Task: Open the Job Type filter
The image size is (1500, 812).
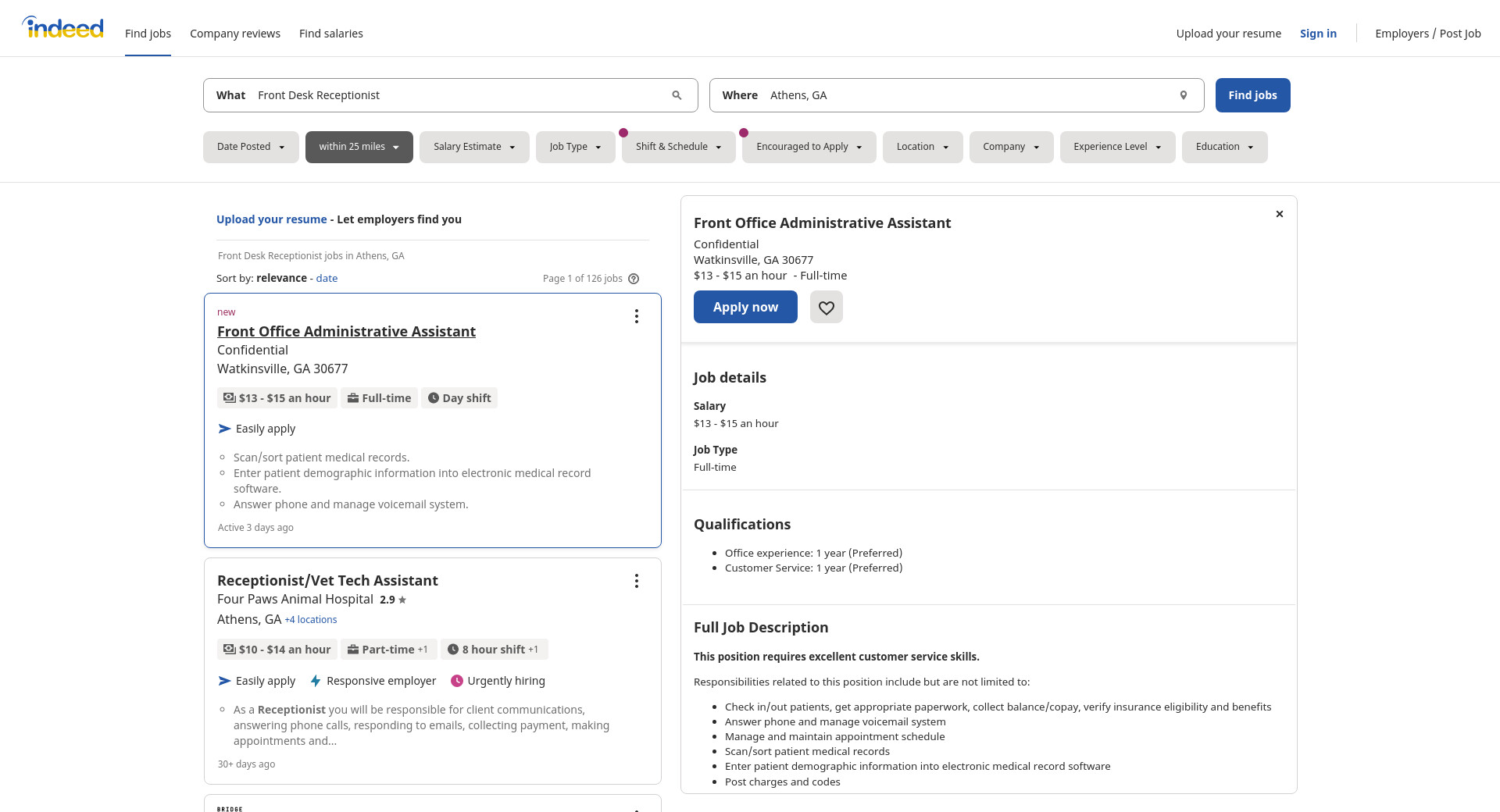Action: tap(575, 147)
